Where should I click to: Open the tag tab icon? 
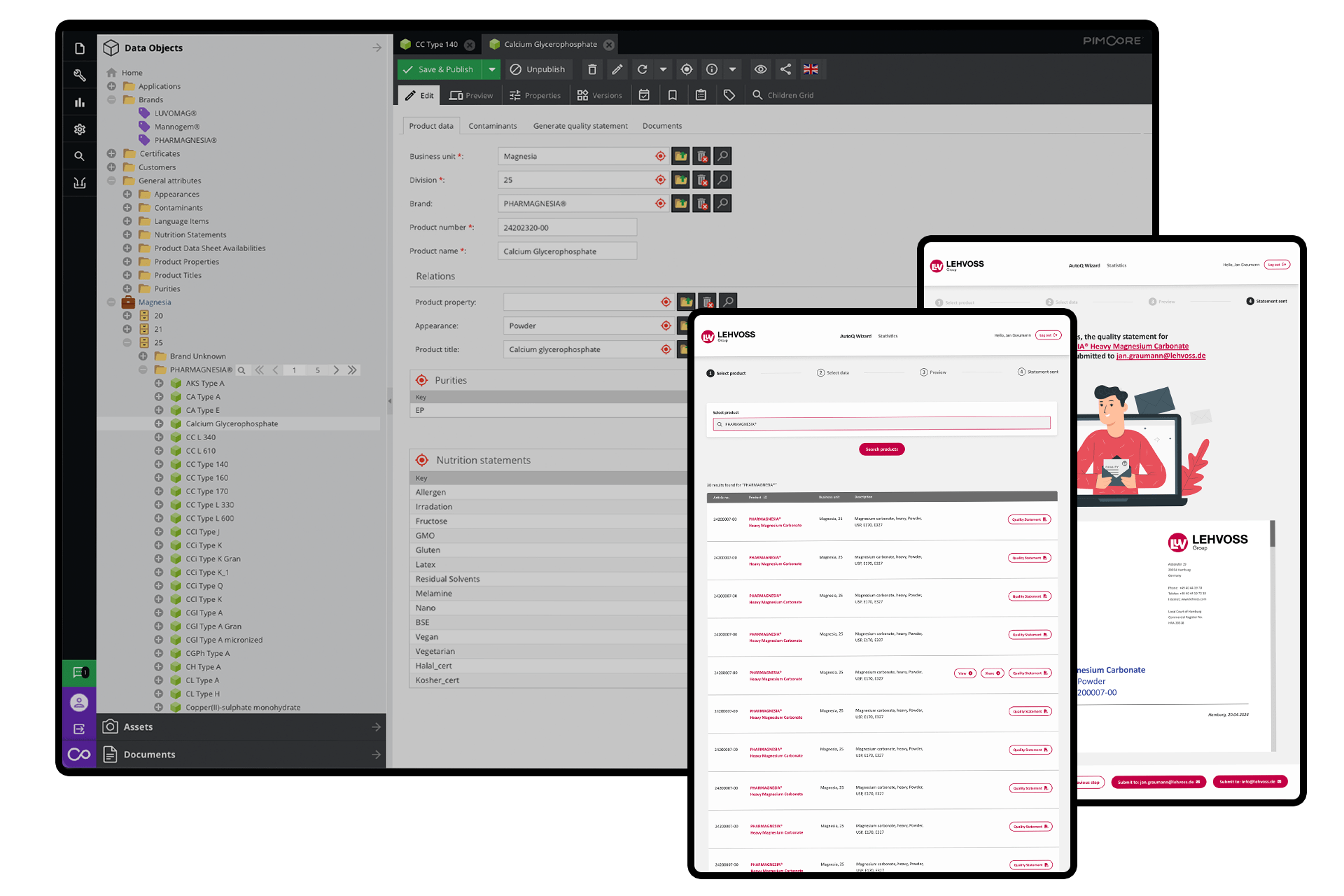729,95
